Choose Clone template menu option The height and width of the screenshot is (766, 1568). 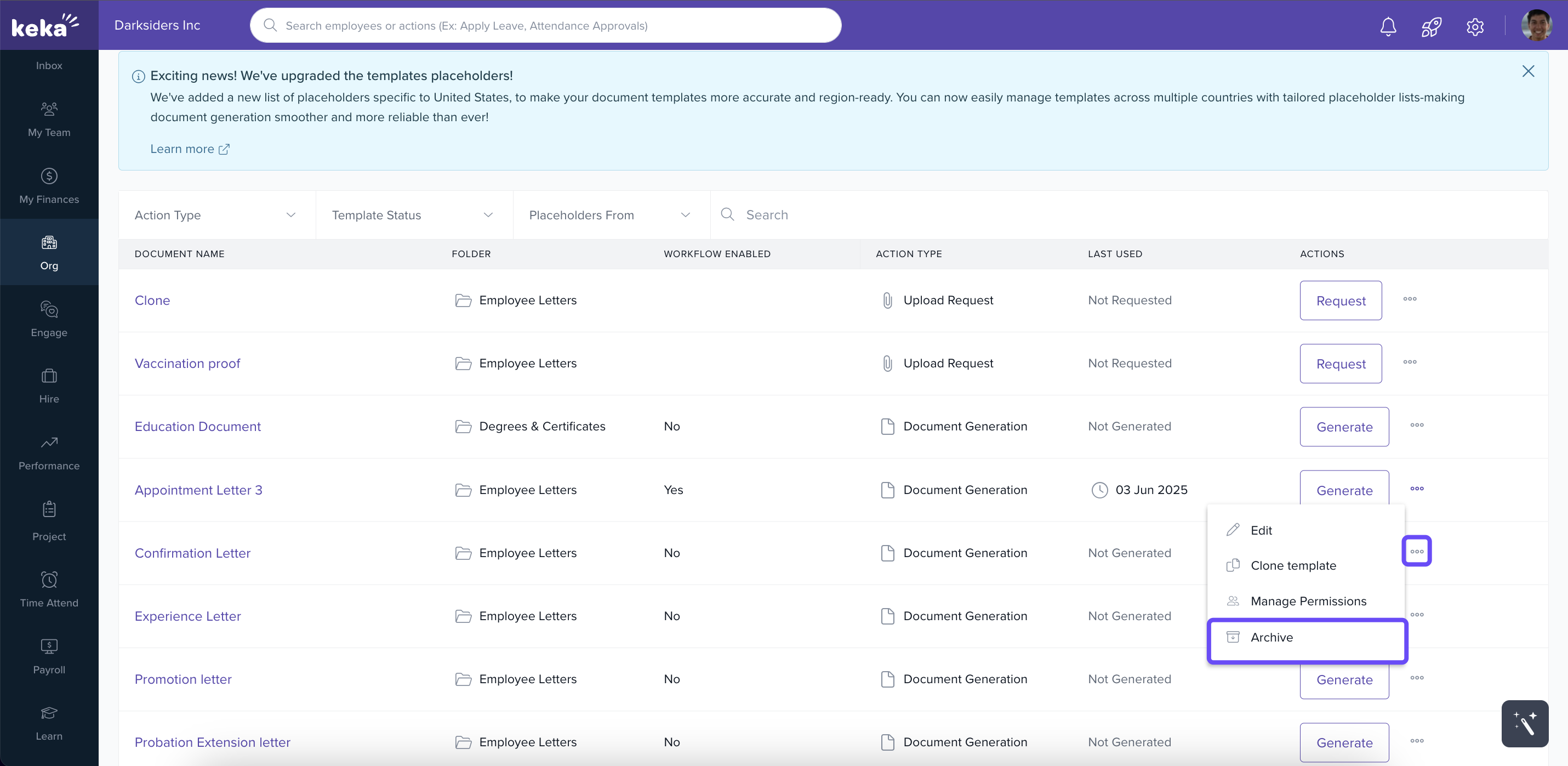pyautogui.click(x=1293, y=566)
